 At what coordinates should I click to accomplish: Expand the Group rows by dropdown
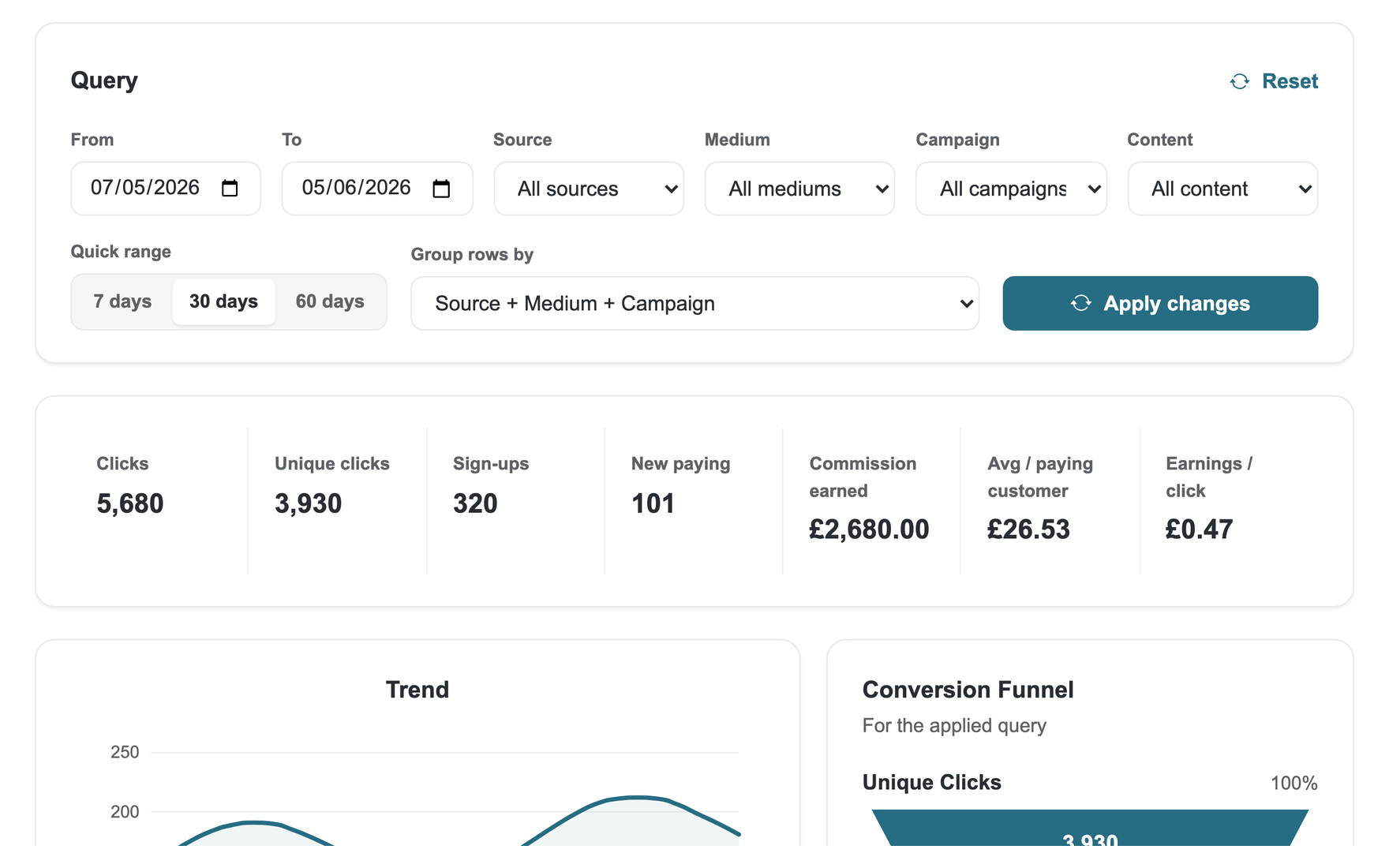(695, 303)
